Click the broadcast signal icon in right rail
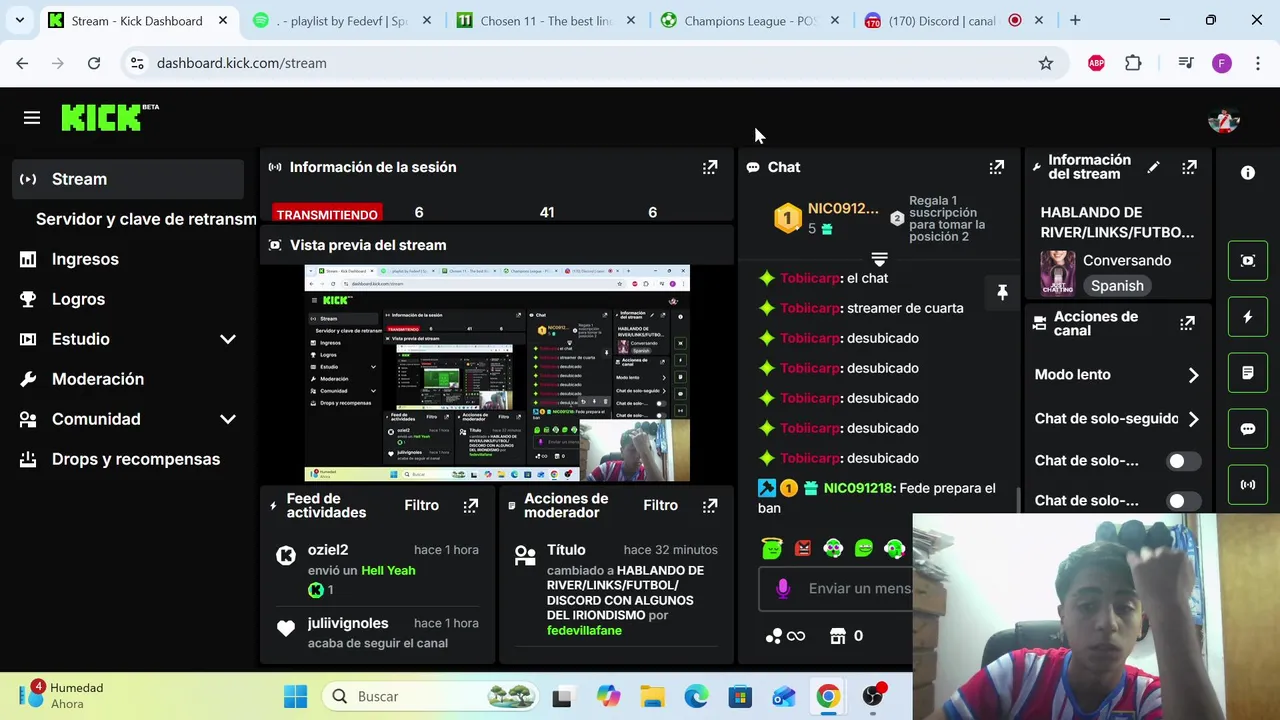The width and height of the screenshot is (1280, 720). click(1248, 485)
